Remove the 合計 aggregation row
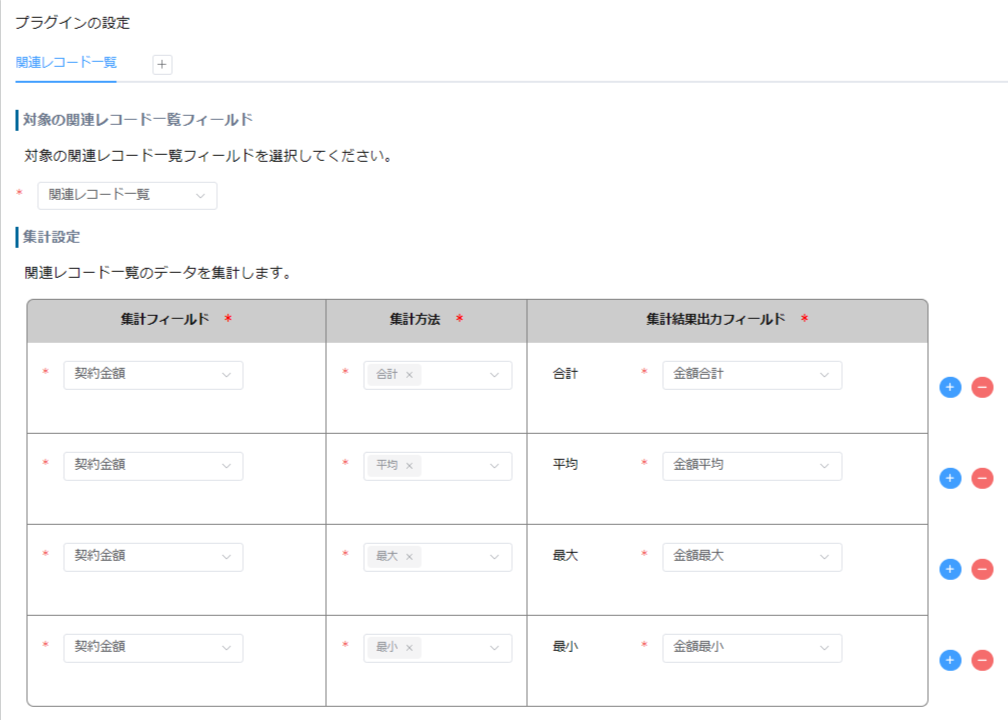Viewport: 1008px width, 720px height. coord(982,387)
